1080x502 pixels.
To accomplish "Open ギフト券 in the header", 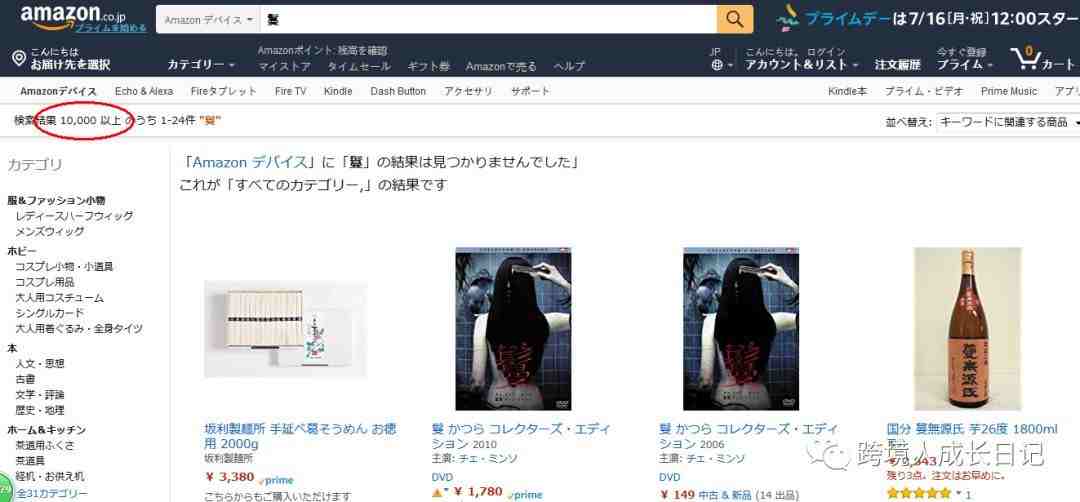I will [x=428, y=67].
